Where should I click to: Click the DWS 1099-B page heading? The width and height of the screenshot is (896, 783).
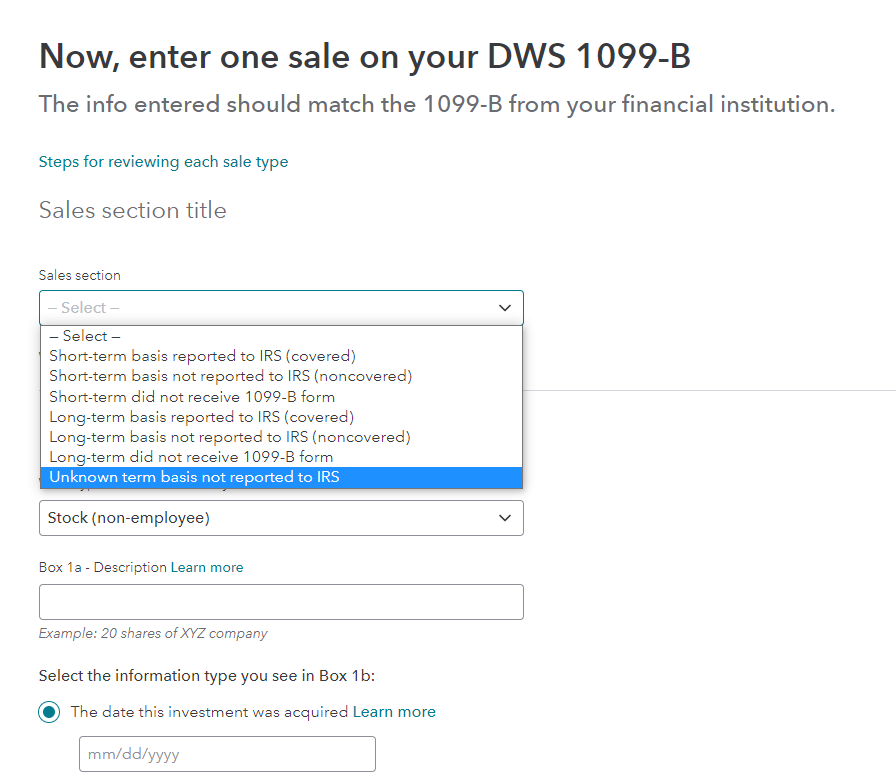tap(365, 57)
